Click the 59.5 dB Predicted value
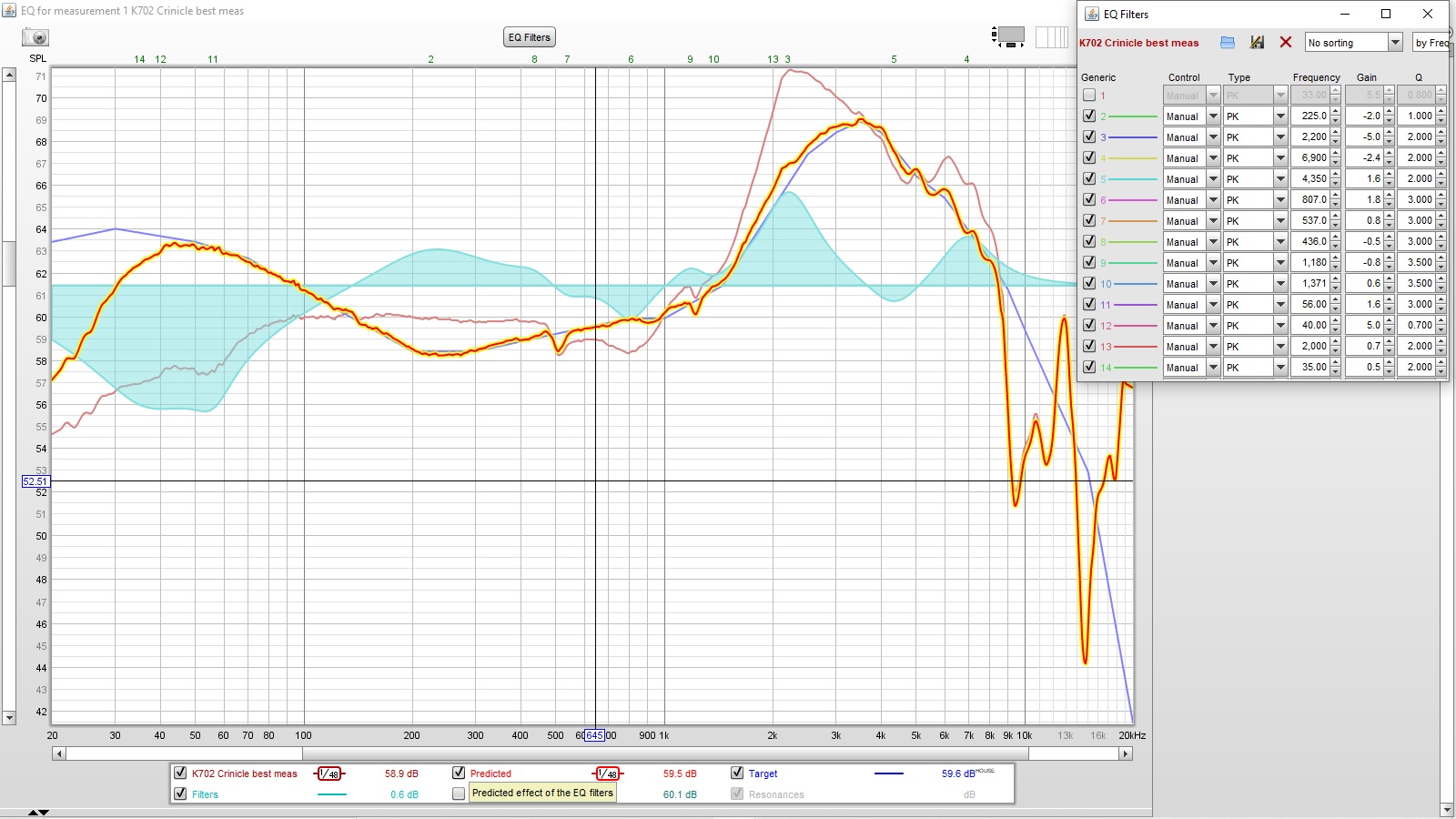Screen dimensions: 1456x819 (680, 773)
